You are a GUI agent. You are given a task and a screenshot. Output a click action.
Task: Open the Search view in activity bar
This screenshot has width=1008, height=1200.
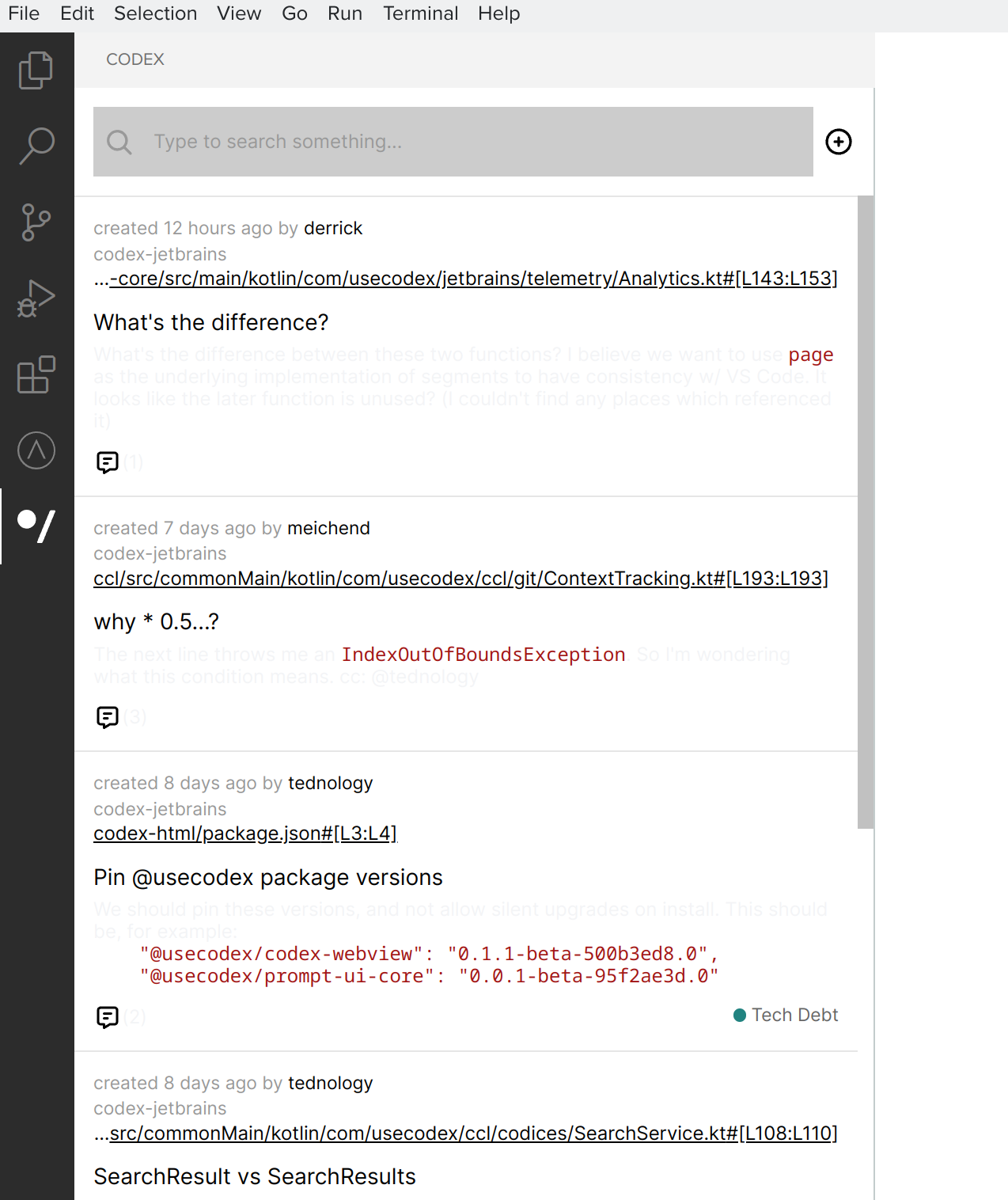pos(36,146)
